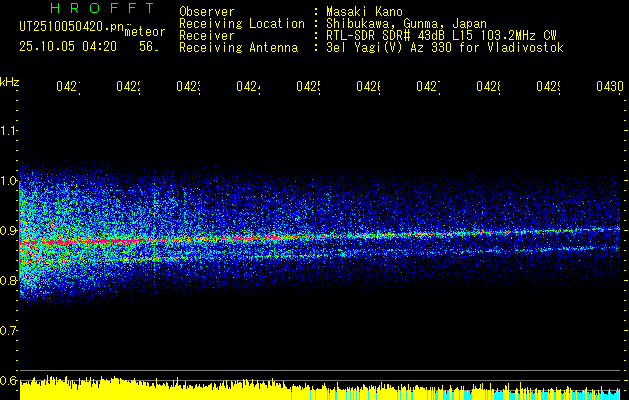Click the 0427 time marker
Image resolution: width=629 pixels, height=400 pixels.
tap(428, 87)
